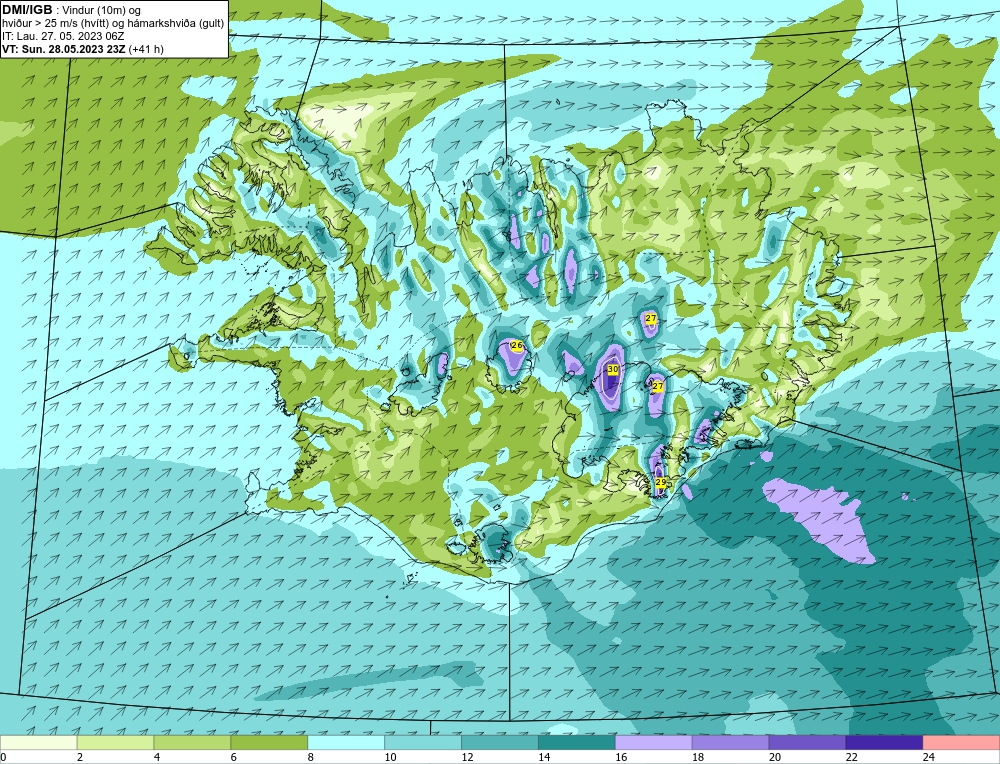Select the 'IT: Lau. 27. 05. 2023 06Z' line

[63, 36]
